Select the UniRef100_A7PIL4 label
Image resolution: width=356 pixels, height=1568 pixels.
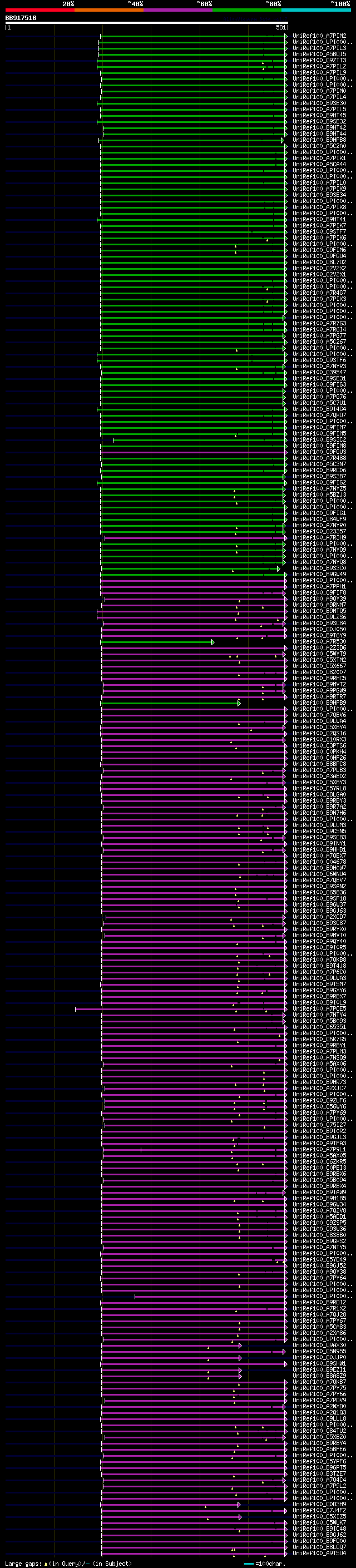click(319, 97)
